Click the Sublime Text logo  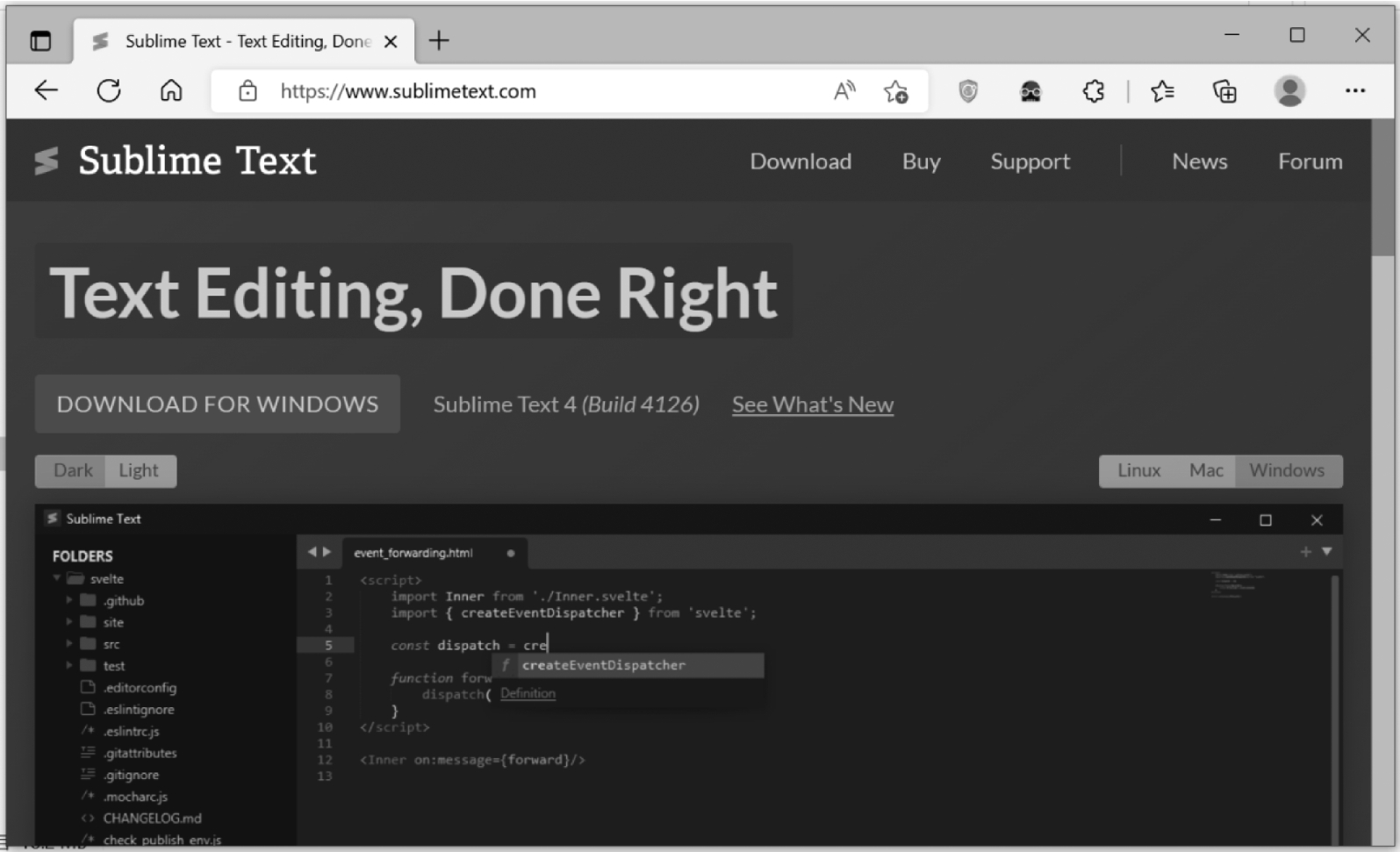point(176,161)
